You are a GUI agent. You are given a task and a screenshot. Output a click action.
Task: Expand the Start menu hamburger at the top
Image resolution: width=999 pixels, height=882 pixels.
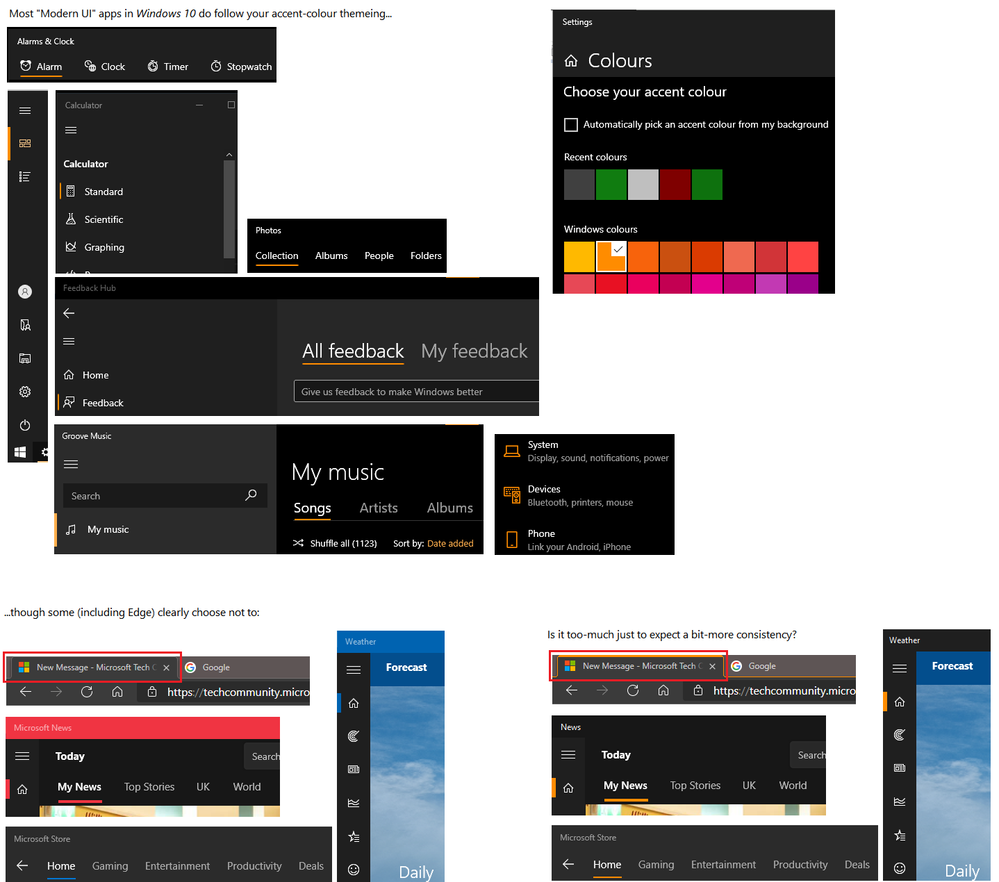25,110
